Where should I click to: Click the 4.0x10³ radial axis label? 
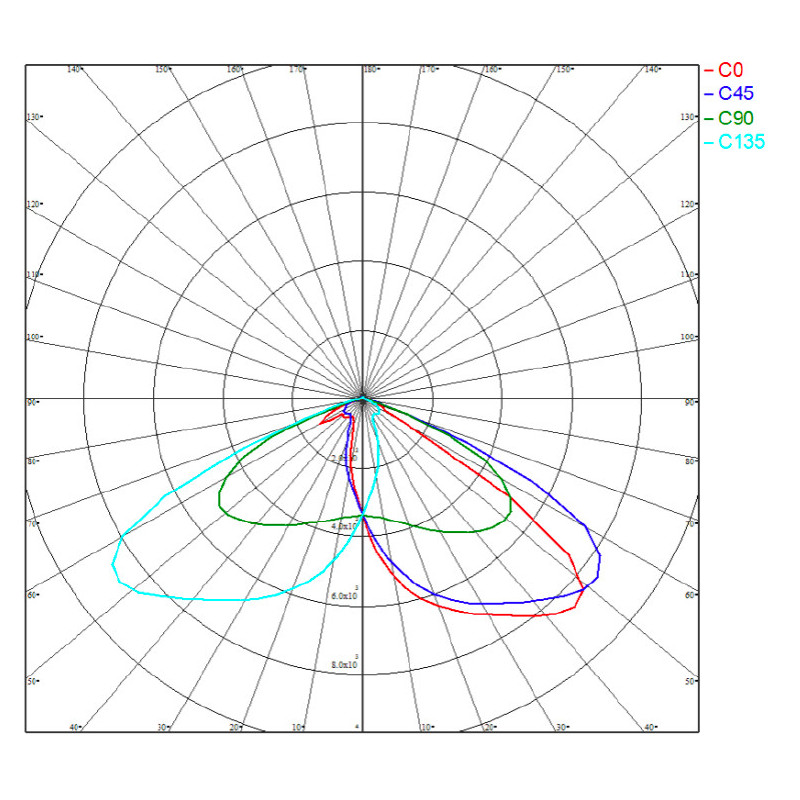(345, 525)
